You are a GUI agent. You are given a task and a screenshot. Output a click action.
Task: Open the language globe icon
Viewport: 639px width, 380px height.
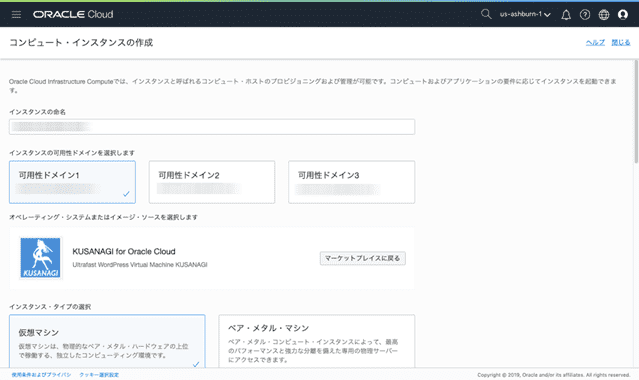coord(604,15)
